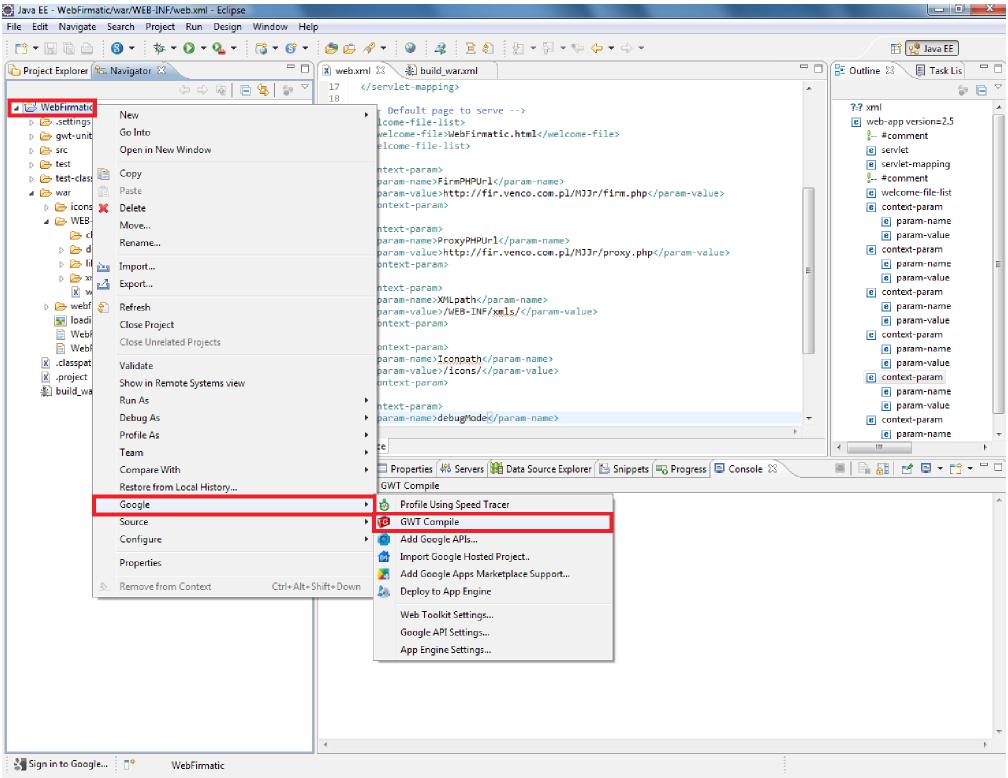Toggle Pin Console icon in Console toolbar

pos(906,468)
